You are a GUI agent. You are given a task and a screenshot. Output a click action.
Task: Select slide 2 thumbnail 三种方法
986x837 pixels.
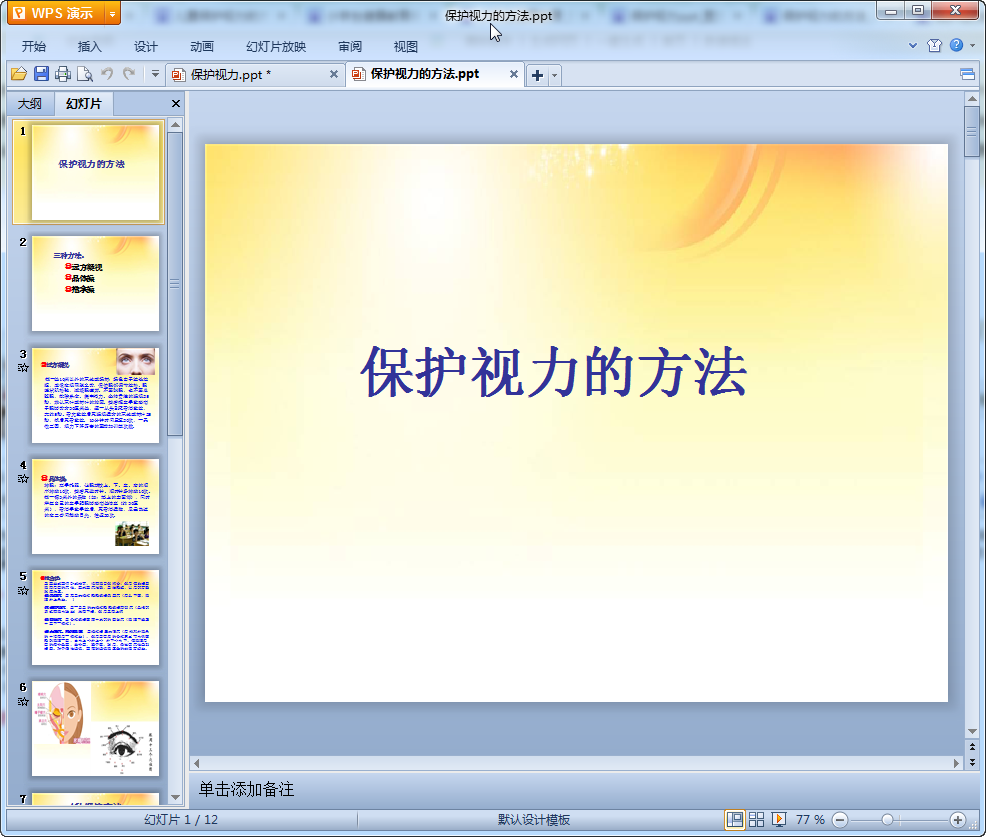95,284
